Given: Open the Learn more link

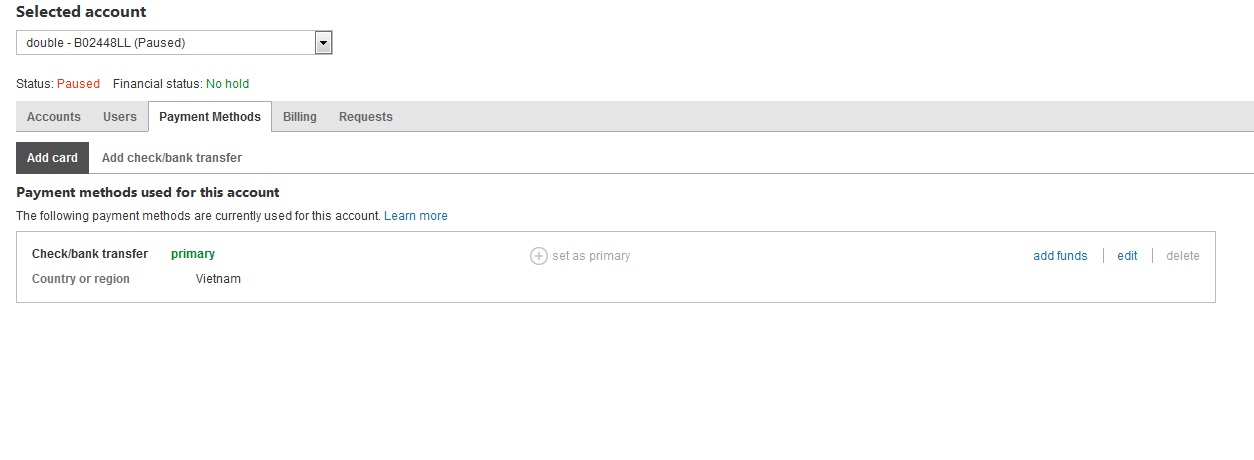Looking at the screenshot, I should [x=416, y=216].
